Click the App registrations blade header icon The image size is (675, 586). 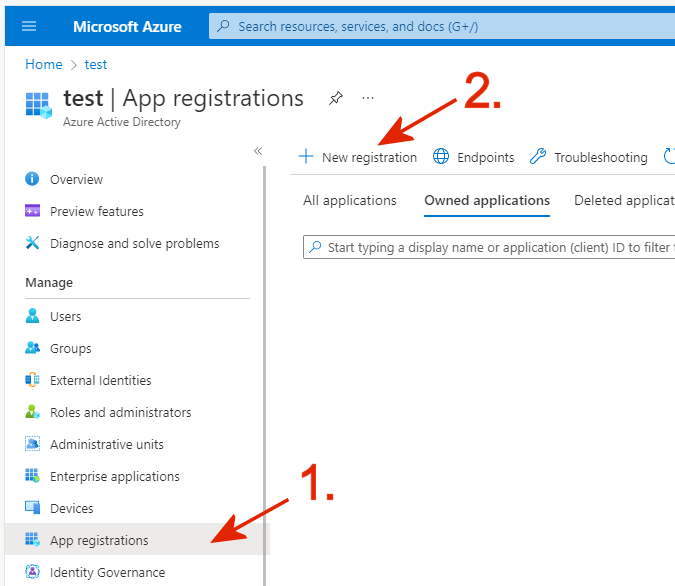click(38, 105)
